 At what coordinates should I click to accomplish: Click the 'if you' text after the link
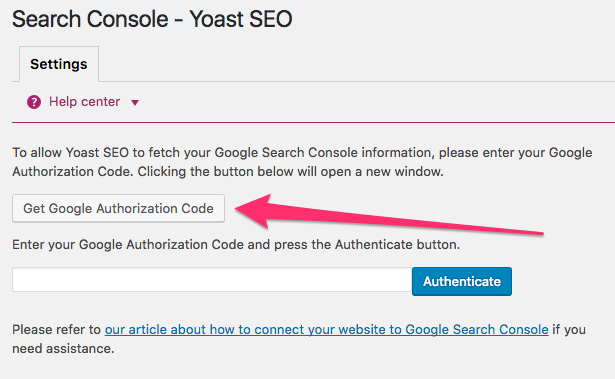569,330
